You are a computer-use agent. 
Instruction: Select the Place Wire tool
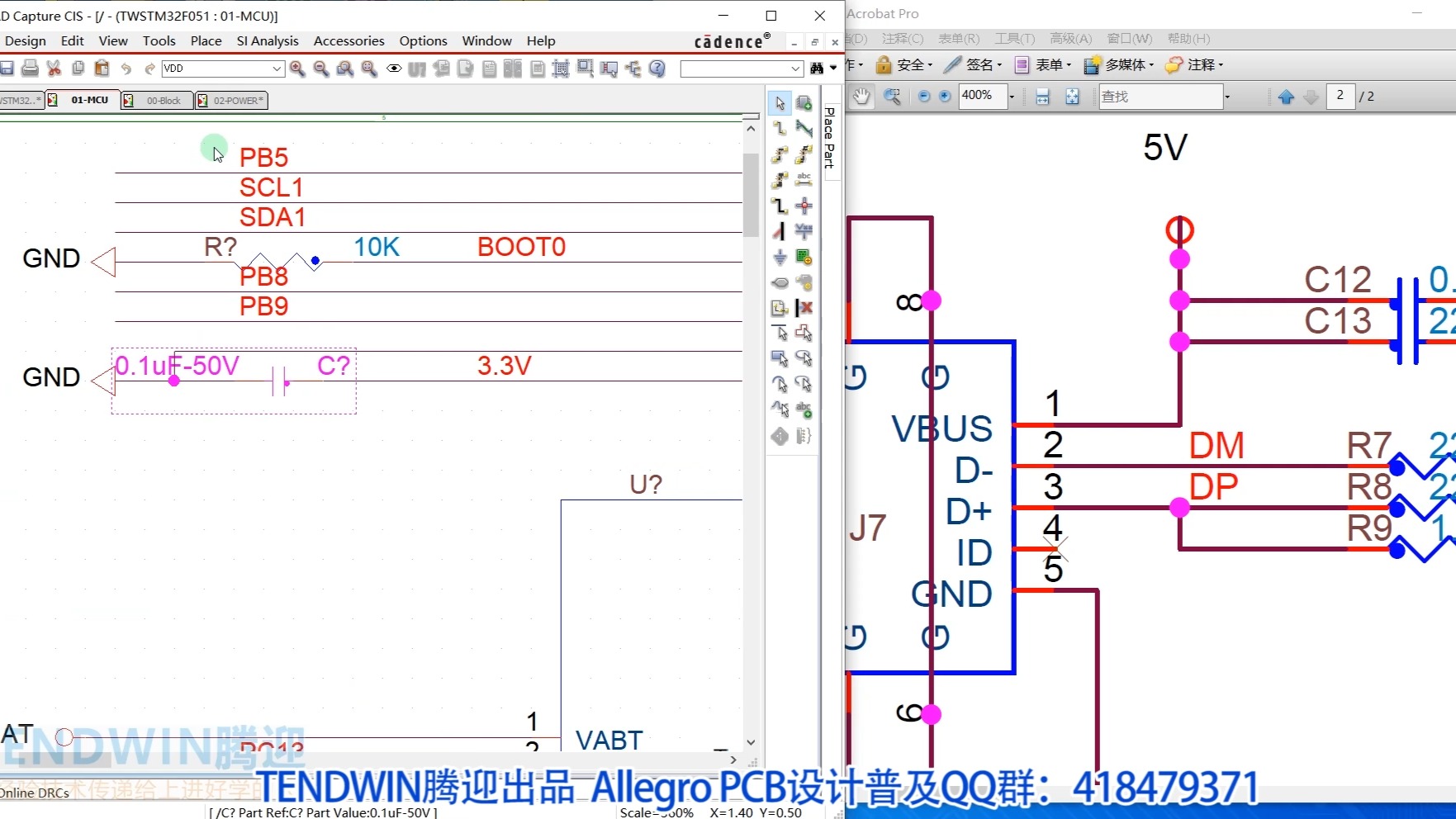(x=780, y=128)
